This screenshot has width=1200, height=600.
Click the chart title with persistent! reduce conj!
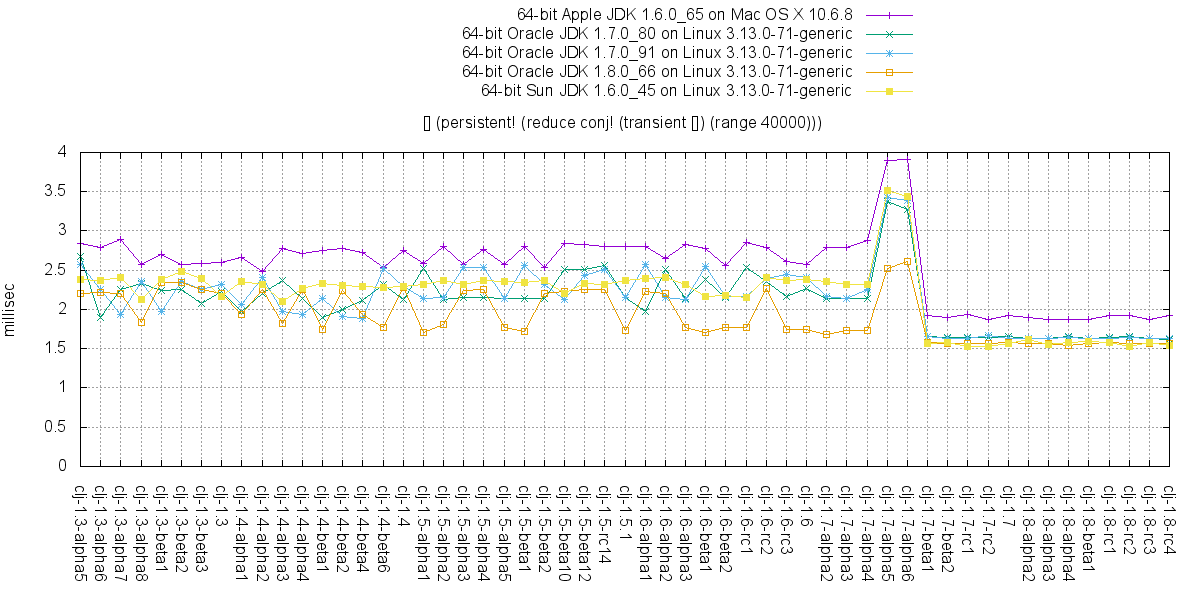(x=623, y=122)
